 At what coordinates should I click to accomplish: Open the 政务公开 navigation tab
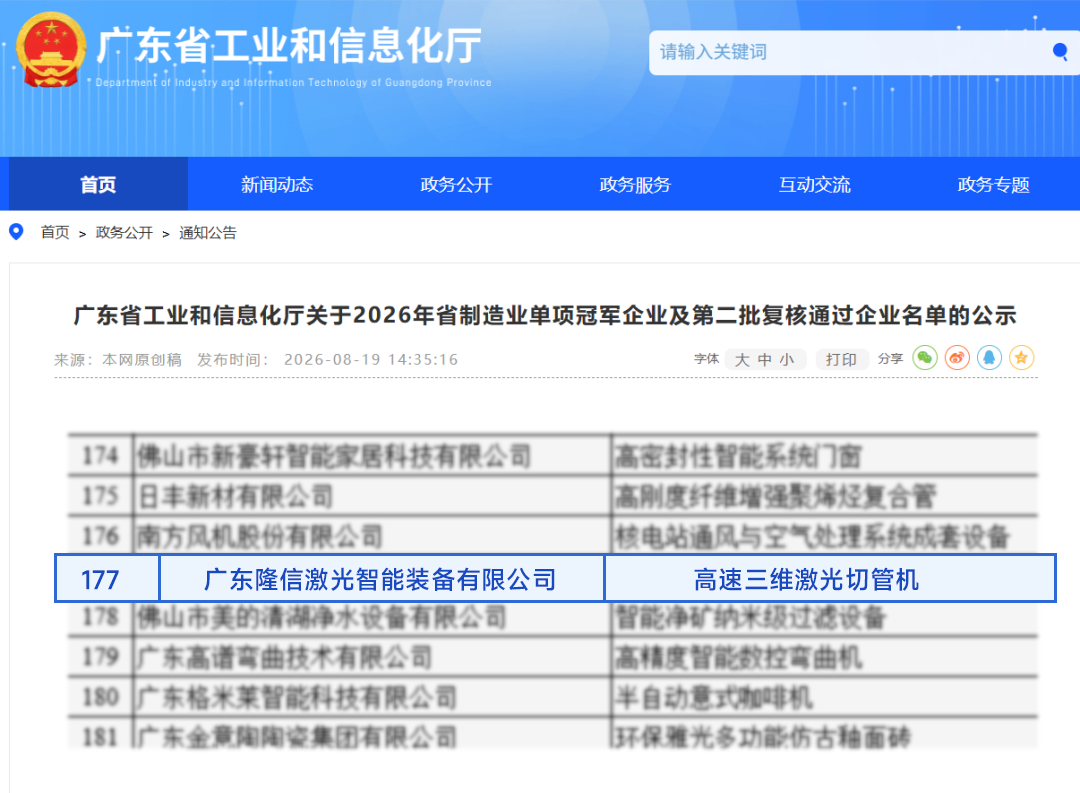(456, 184)
